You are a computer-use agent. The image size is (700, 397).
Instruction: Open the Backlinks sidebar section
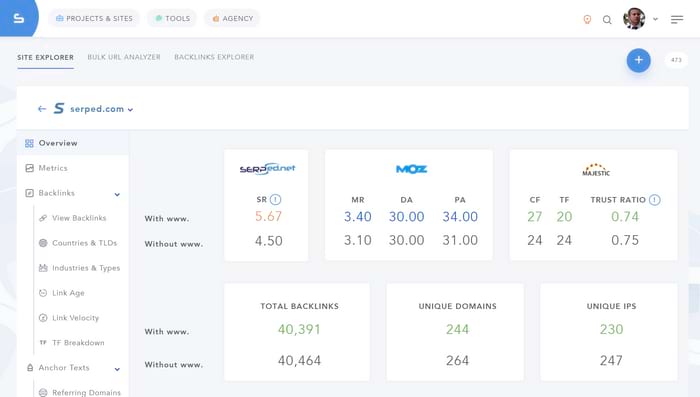click(x=57, y=193)
